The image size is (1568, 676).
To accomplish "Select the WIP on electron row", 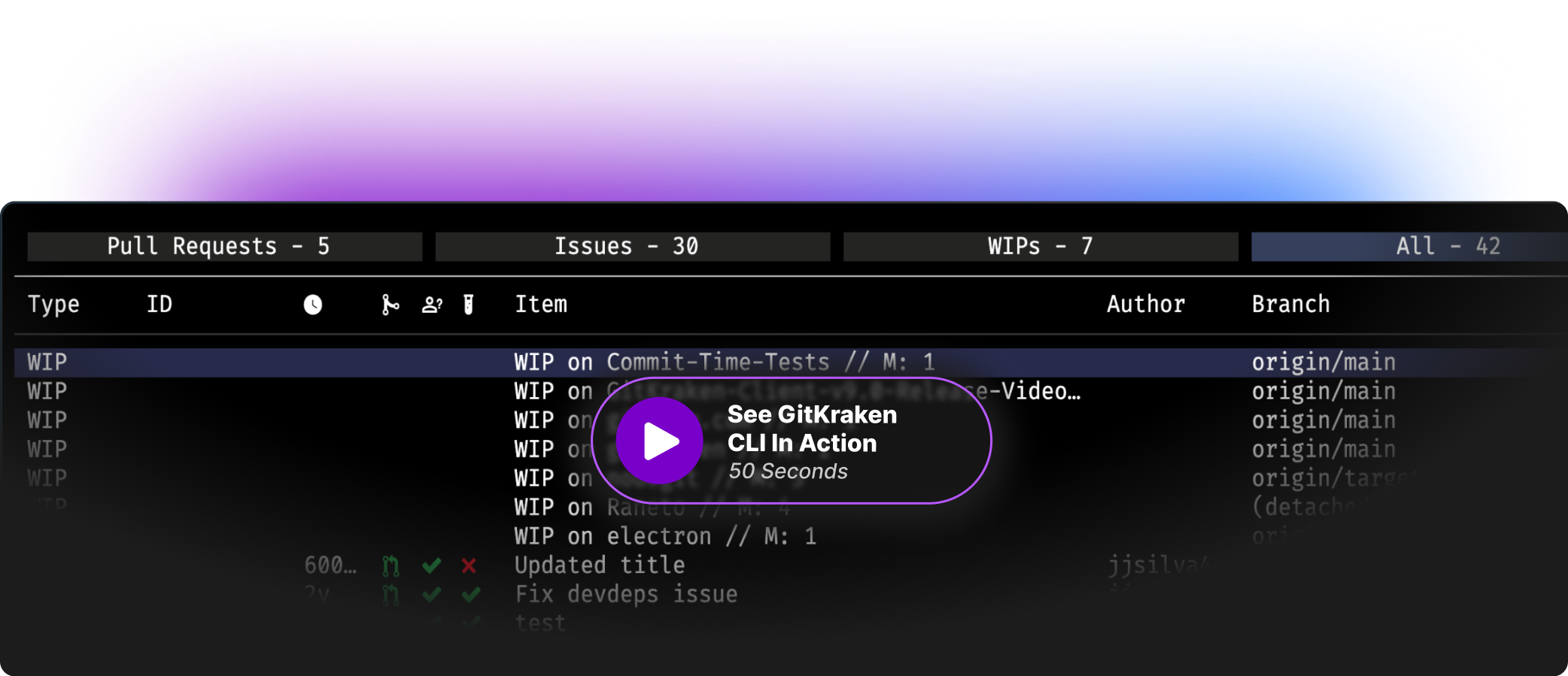I will pos(665,537).
